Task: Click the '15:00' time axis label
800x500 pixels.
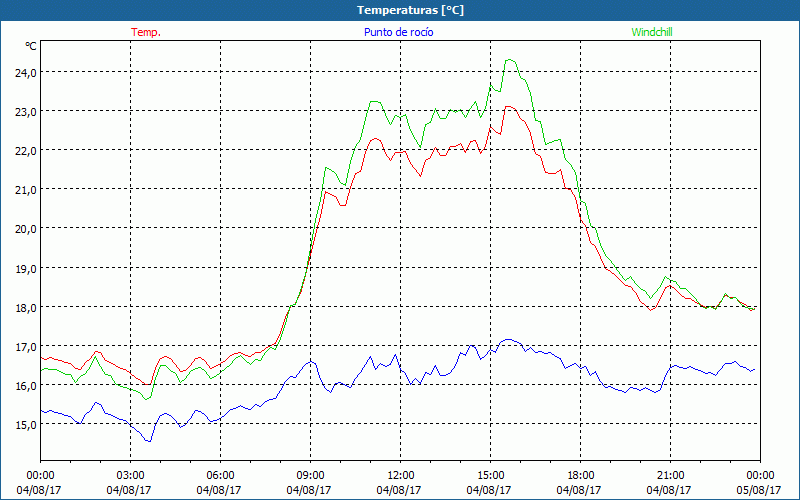Action: [490, 476]
